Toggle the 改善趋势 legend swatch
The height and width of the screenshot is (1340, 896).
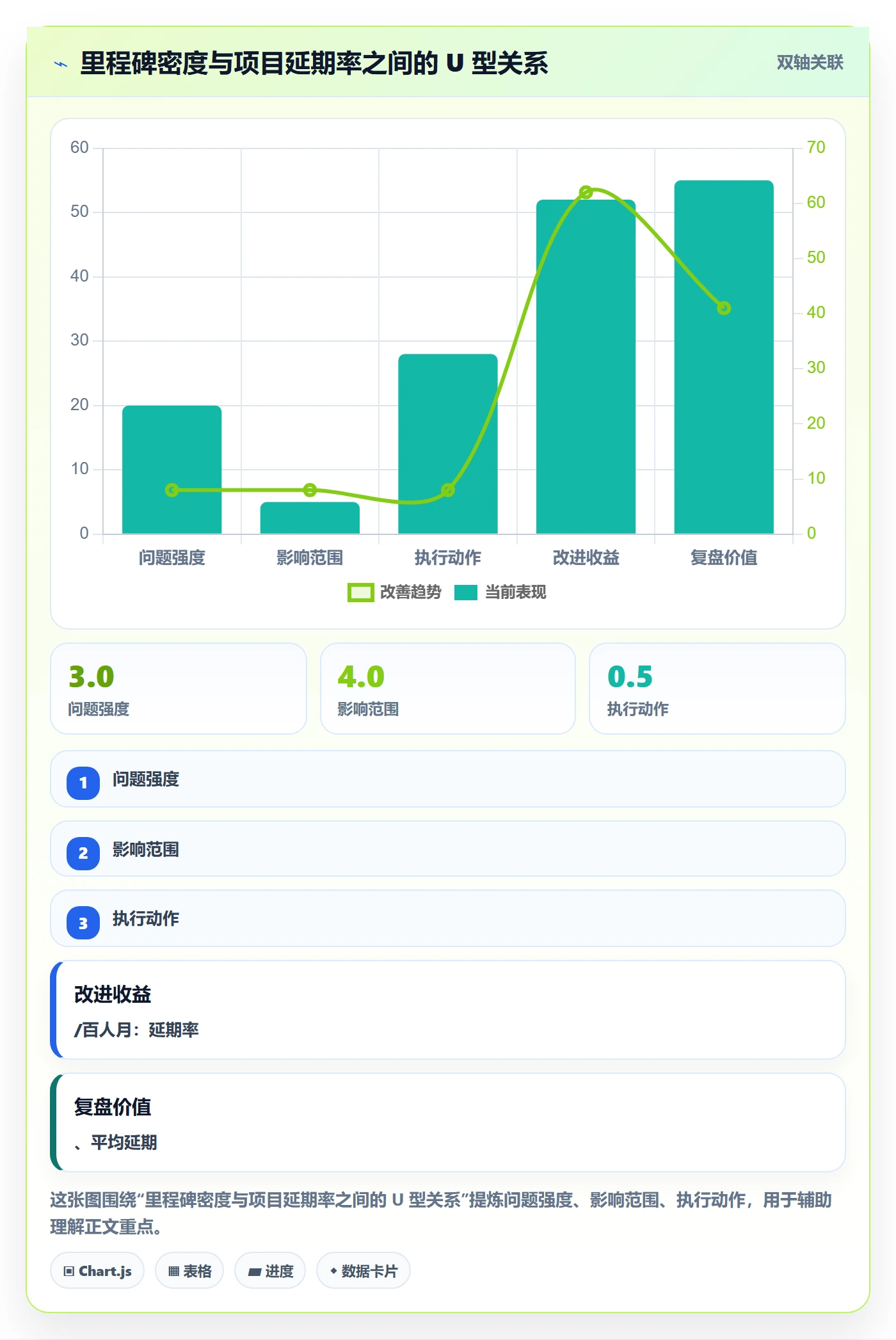[360, 593]
